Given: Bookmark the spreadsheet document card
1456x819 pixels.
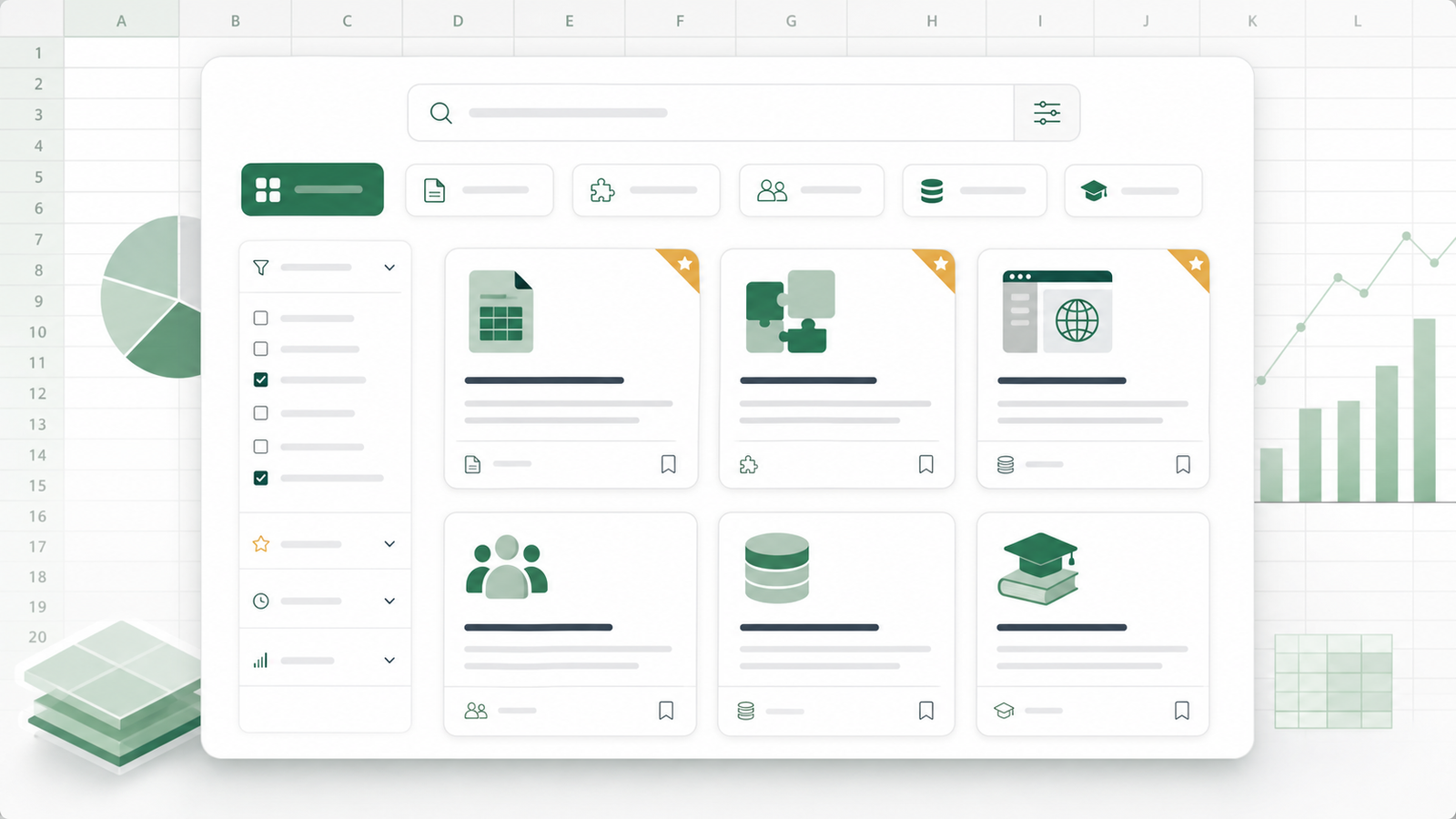Looking at the screenshot, I should click(668, 464).
